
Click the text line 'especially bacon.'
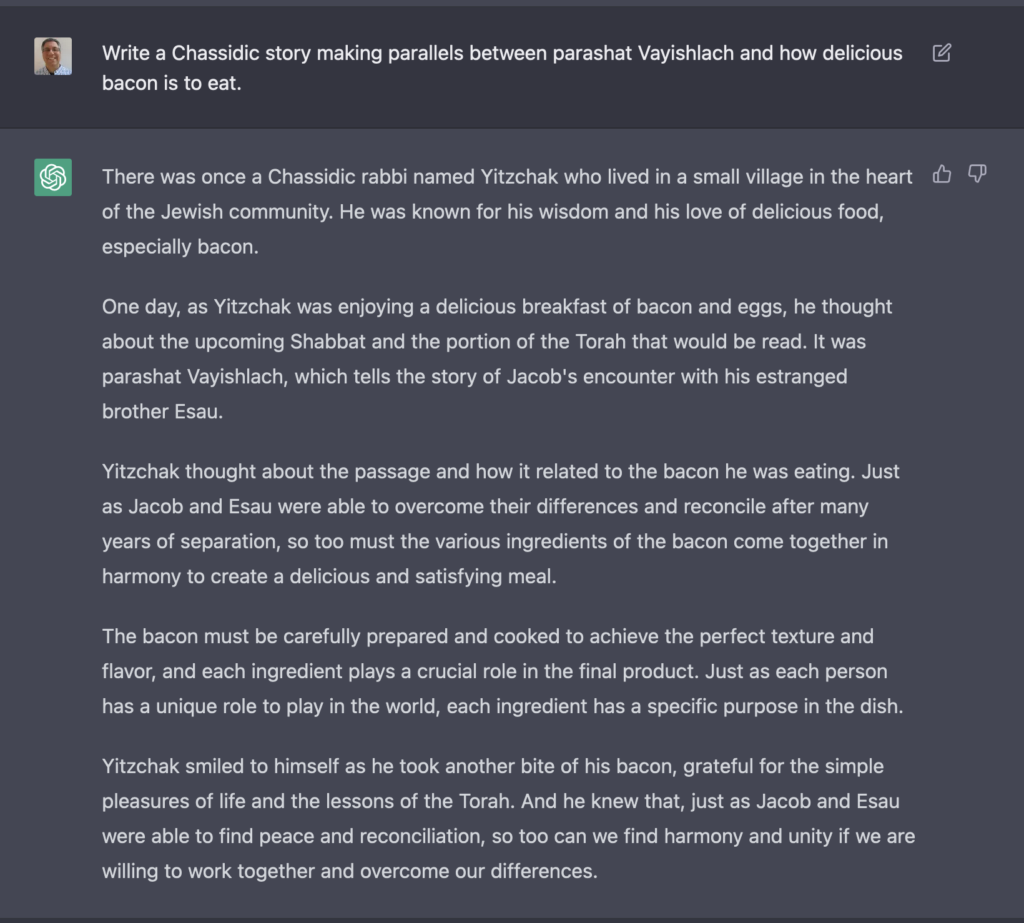tap(180, 247)
